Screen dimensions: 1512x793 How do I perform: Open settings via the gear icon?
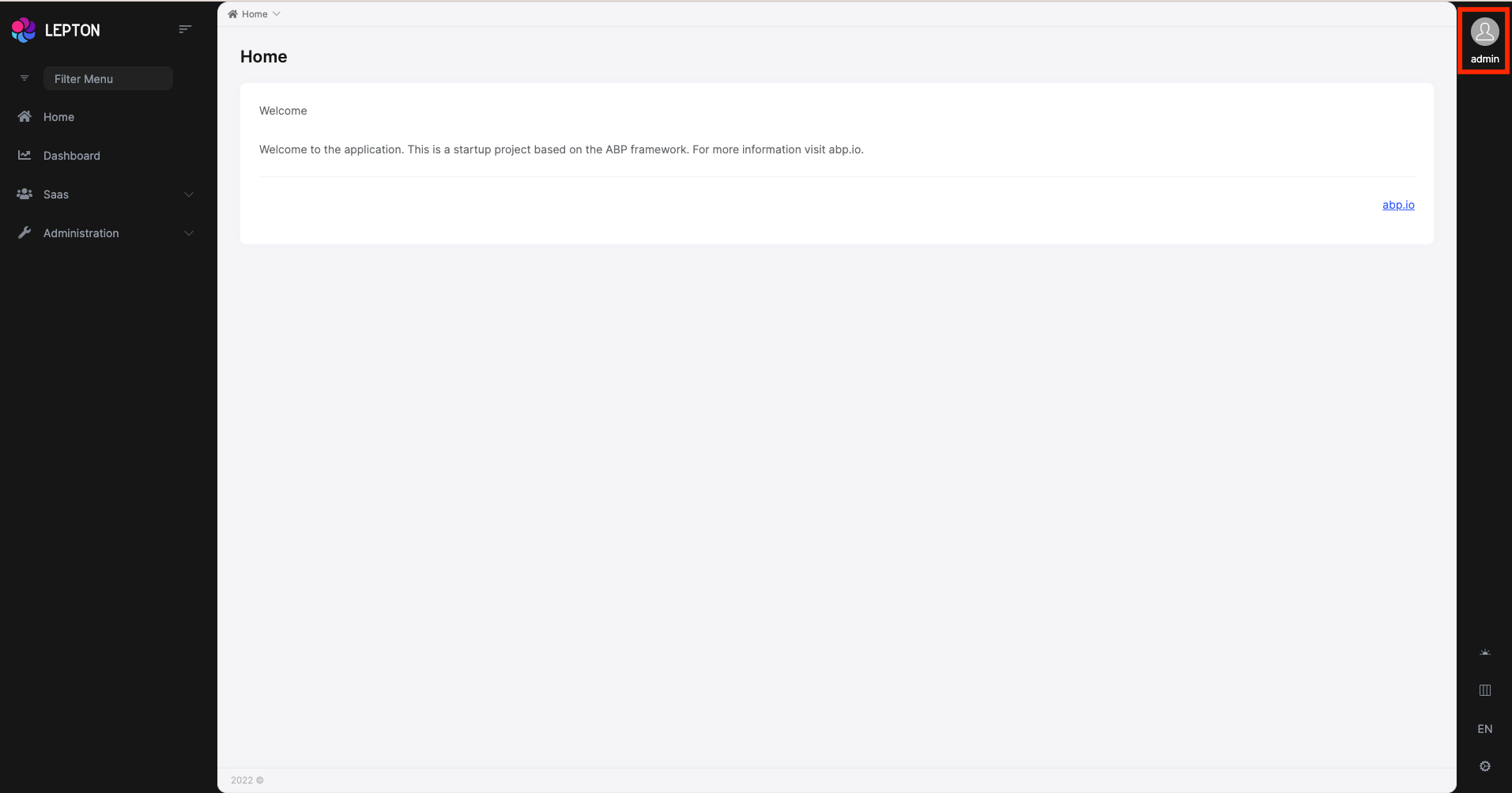click(1485, 766)
